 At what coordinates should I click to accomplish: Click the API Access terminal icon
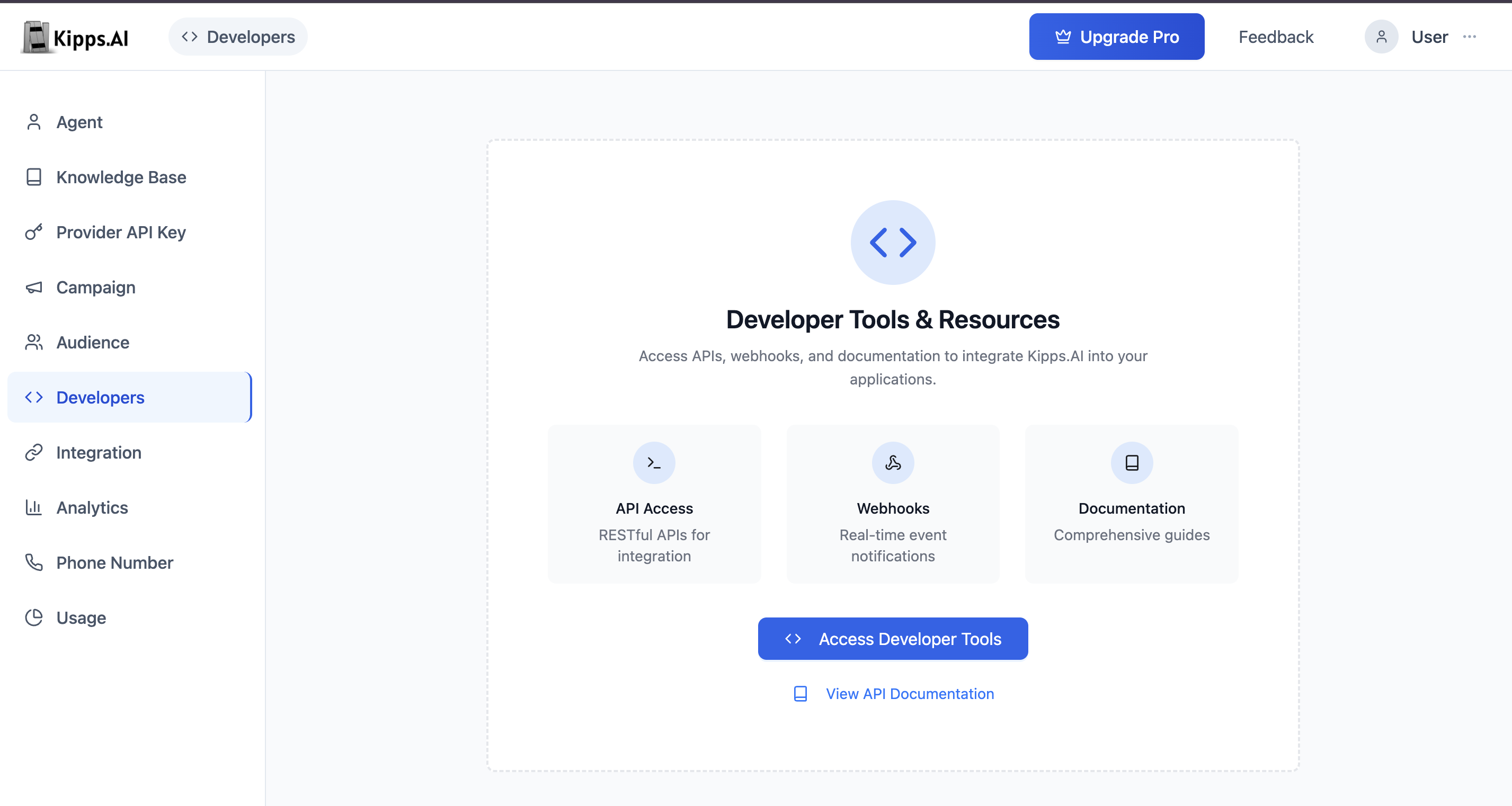[x=654, y=463]
